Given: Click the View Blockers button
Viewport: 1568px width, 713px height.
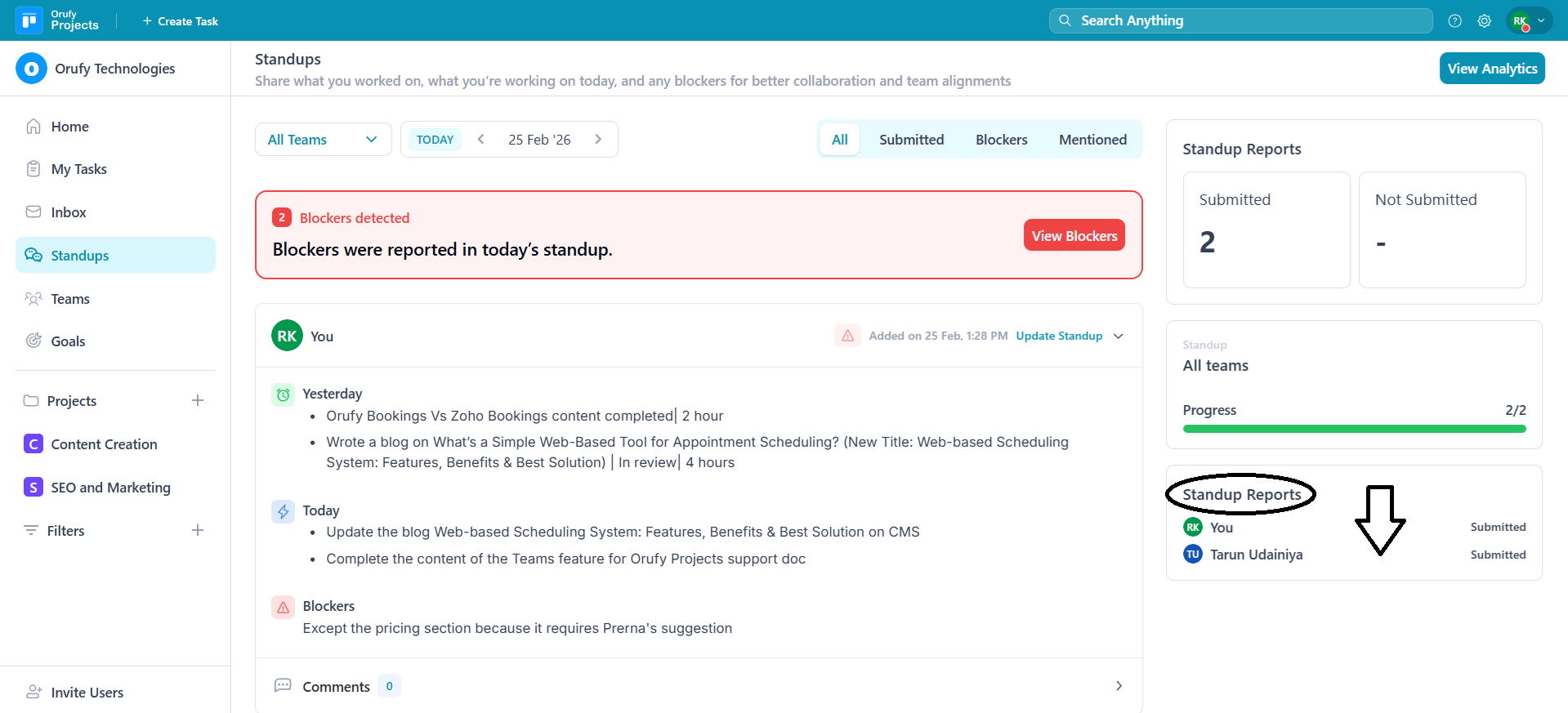Looking at the screenshot, I should pyautogui.click(x=1074, y=236).
